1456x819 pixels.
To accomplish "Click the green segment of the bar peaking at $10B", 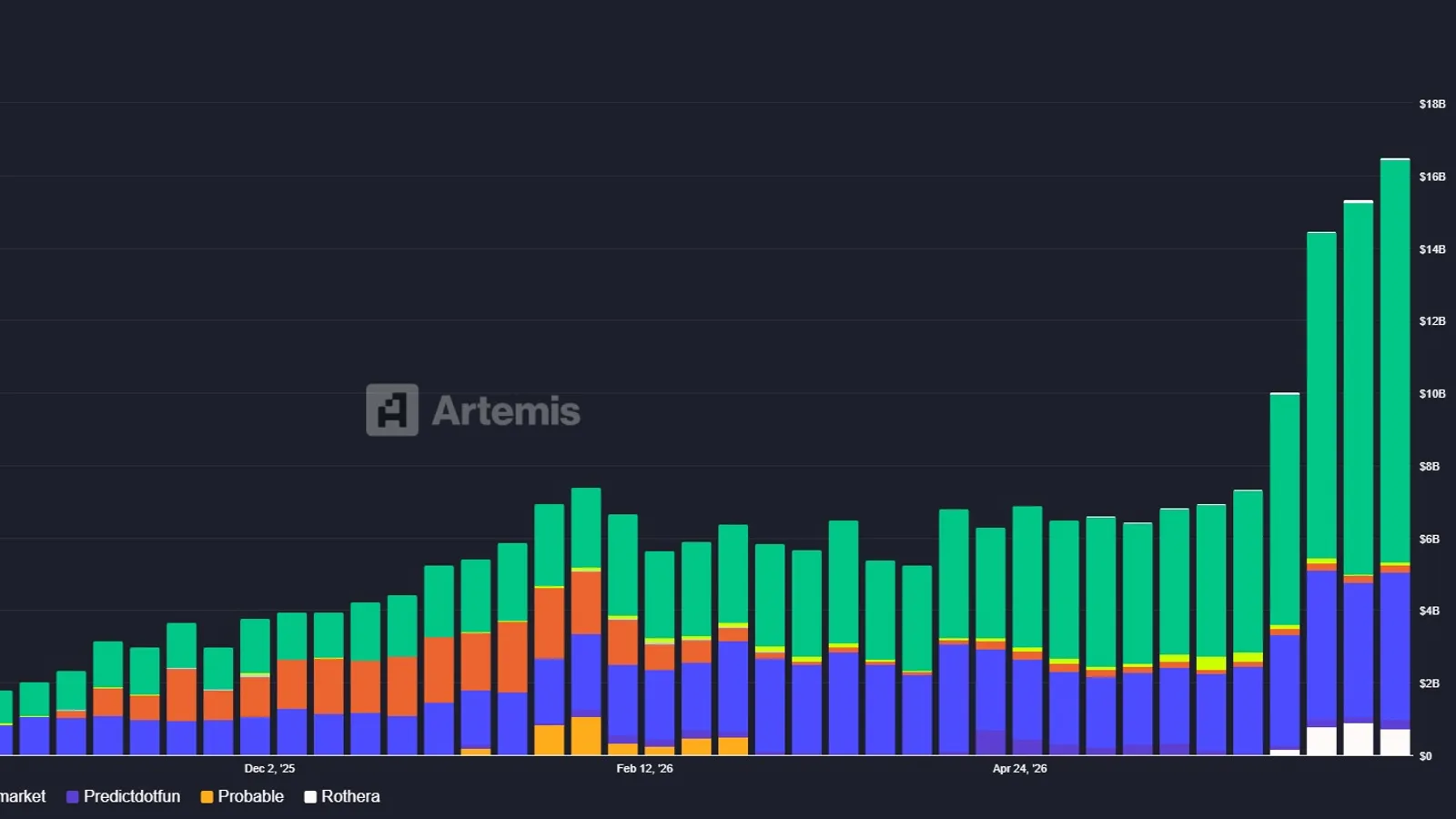I will click(1285, 510).
